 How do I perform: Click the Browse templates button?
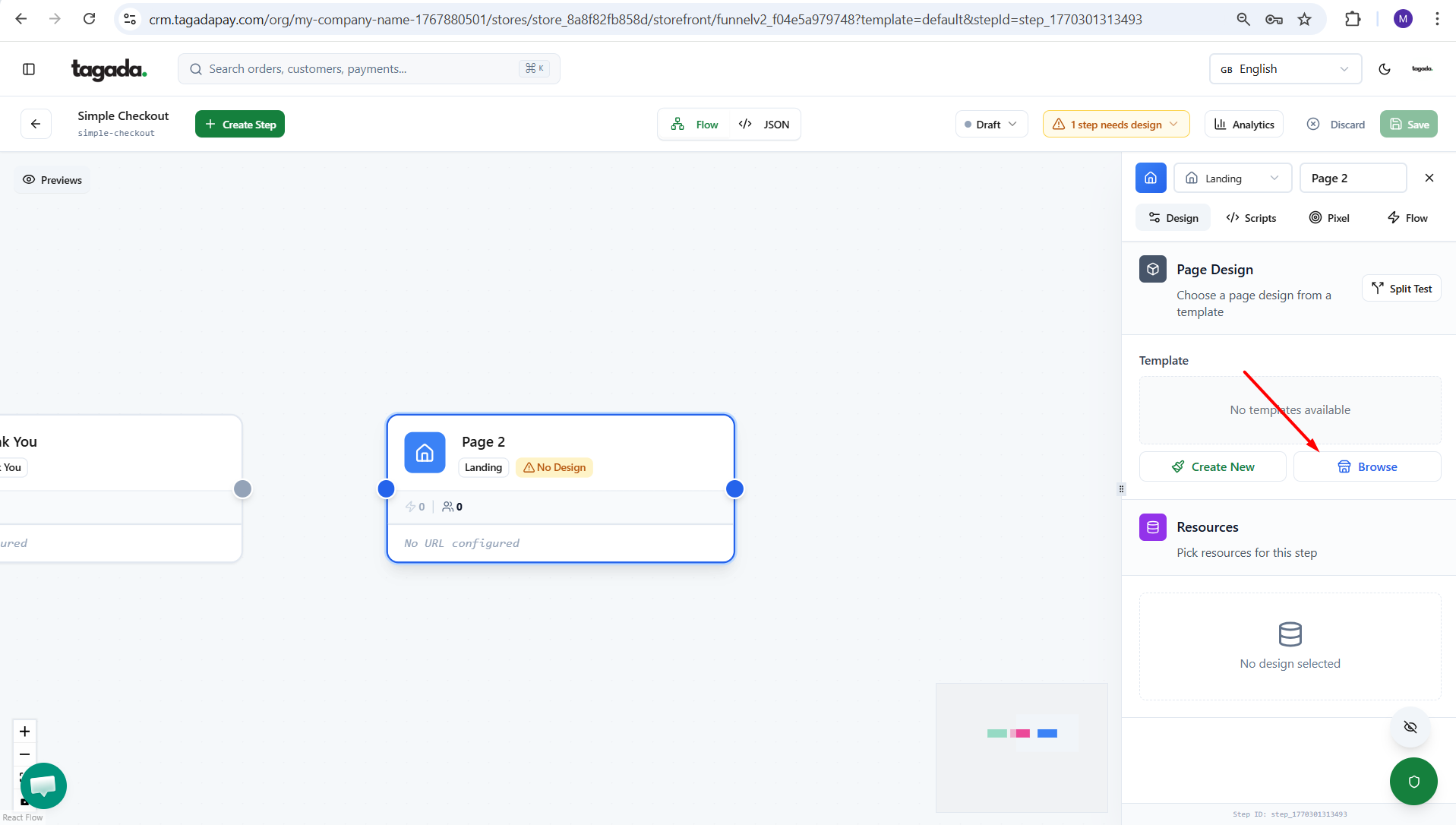tap(1366, 466)
